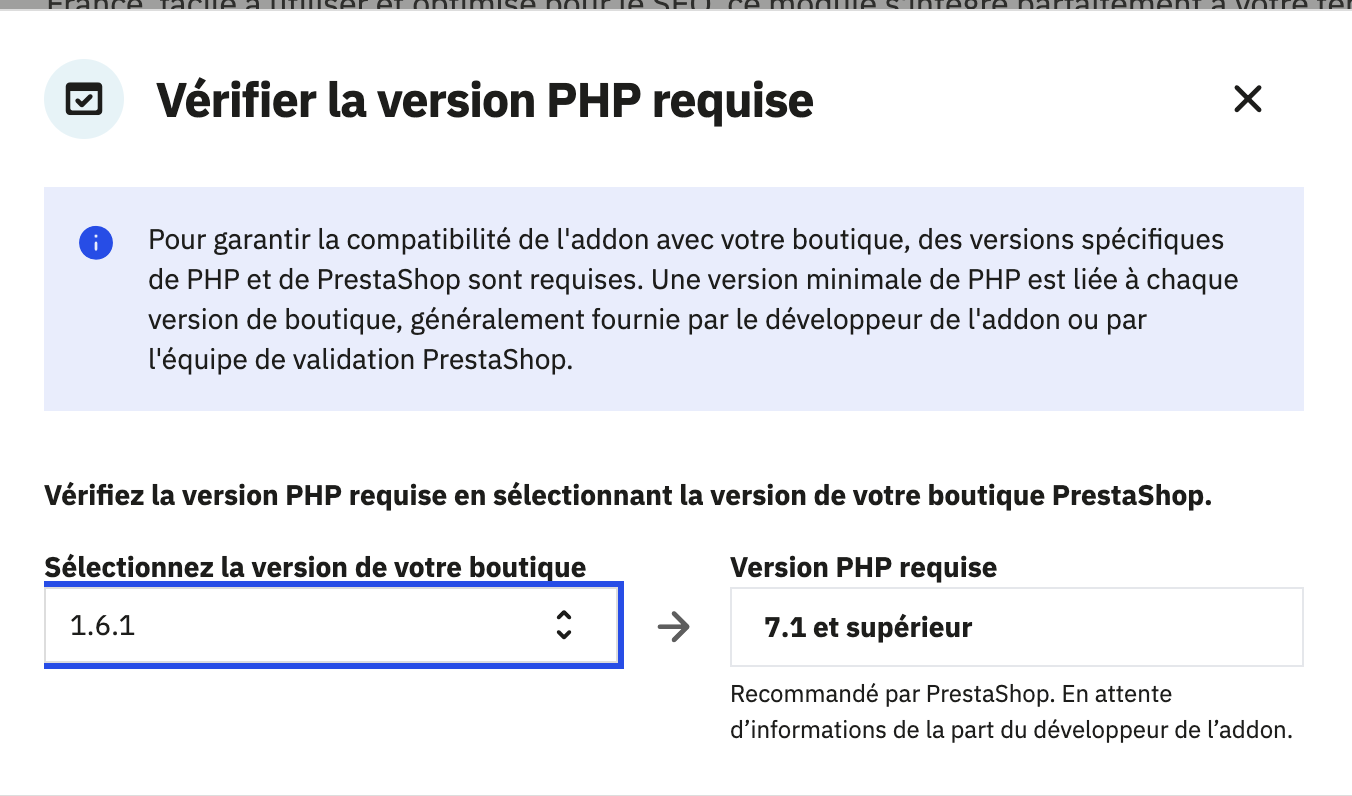Click the up-down chevrons in the version selector
1352x796 pixels.
tap(564, 626)
